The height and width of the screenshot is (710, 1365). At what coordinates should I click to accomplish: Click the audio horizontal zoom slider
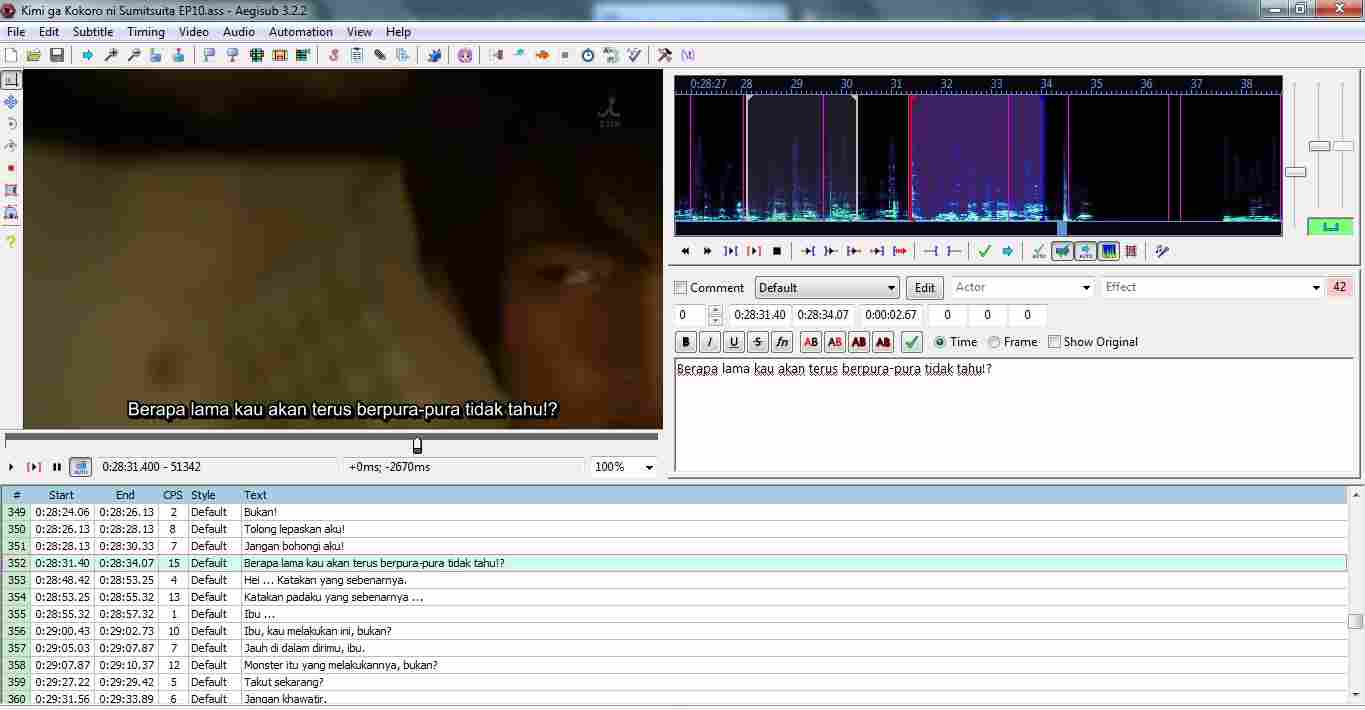(1295, 172)
